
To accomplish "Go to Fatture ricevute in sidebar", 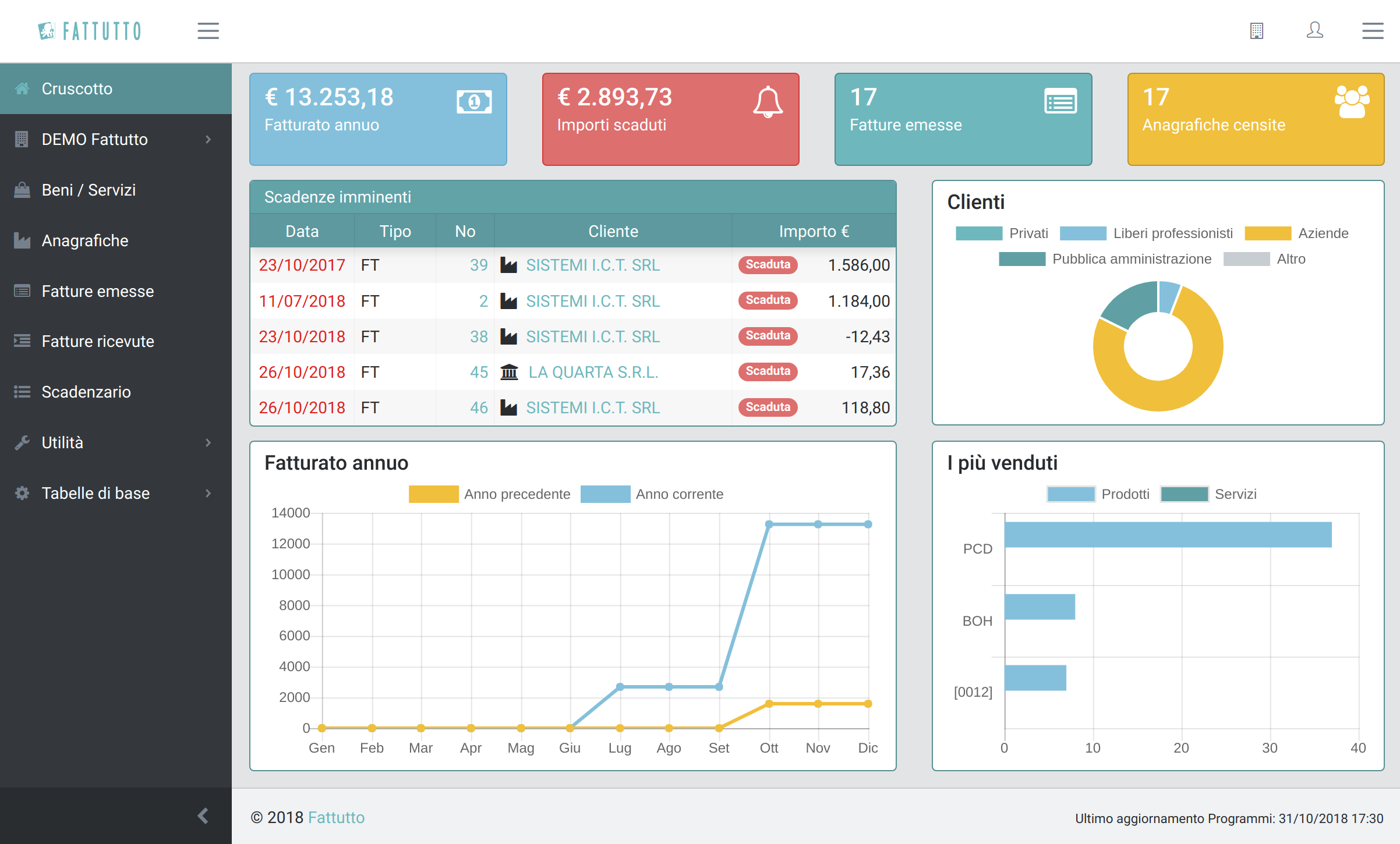I will click(x=98, y=342).
